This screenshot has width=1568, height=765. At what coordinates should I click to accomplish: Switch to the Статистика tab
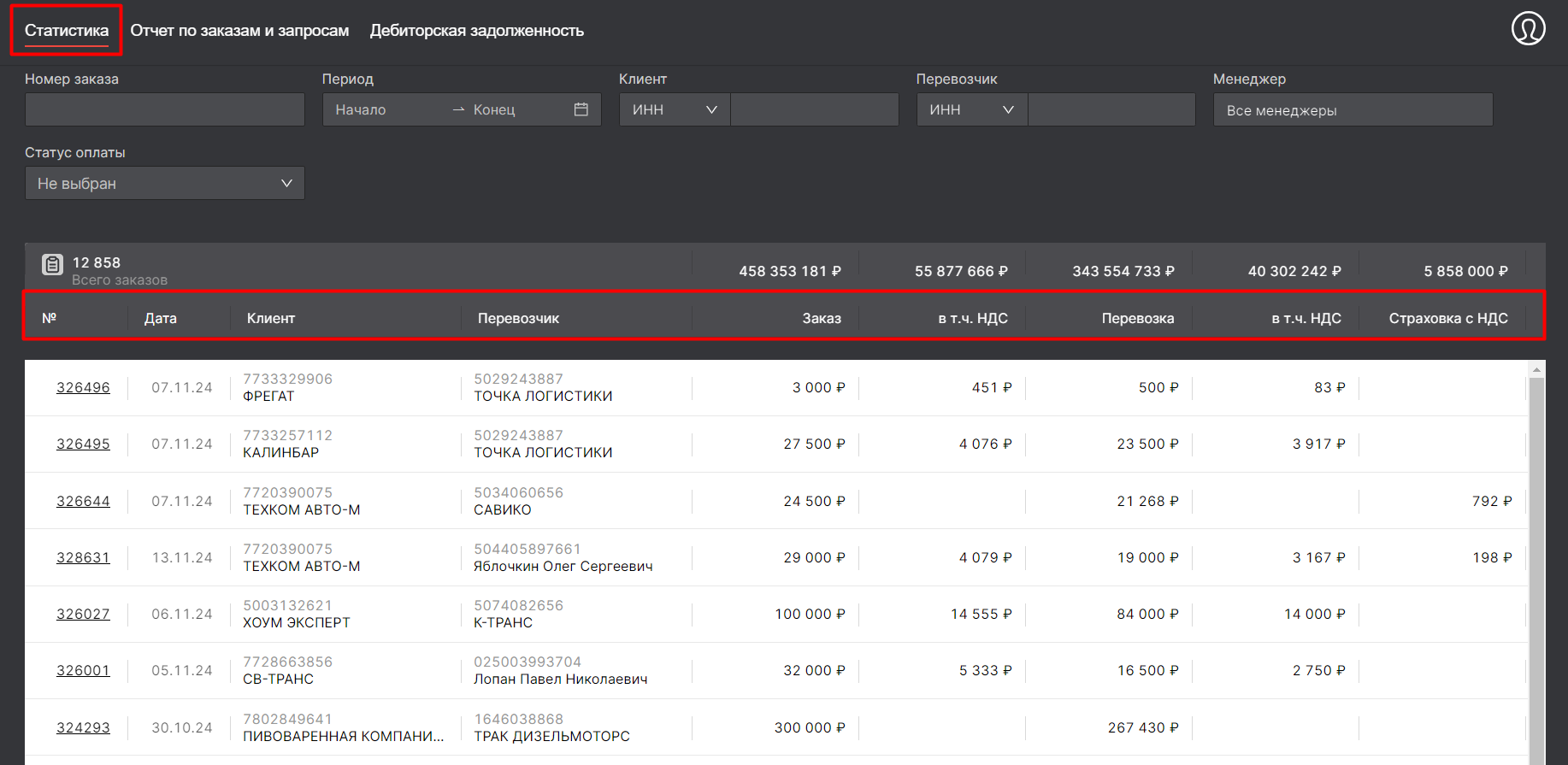click(x=67, y=31)
